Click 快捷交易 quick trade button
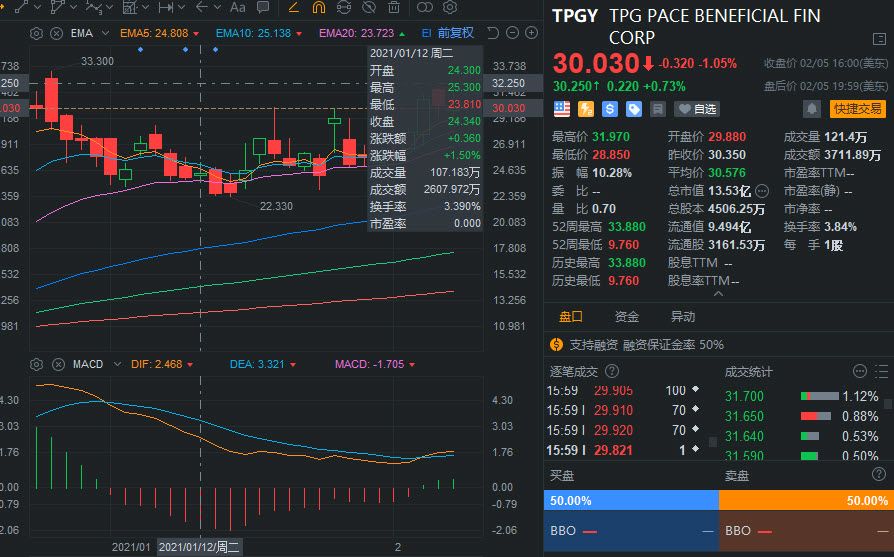894x557 pixels. click(857, 109)
